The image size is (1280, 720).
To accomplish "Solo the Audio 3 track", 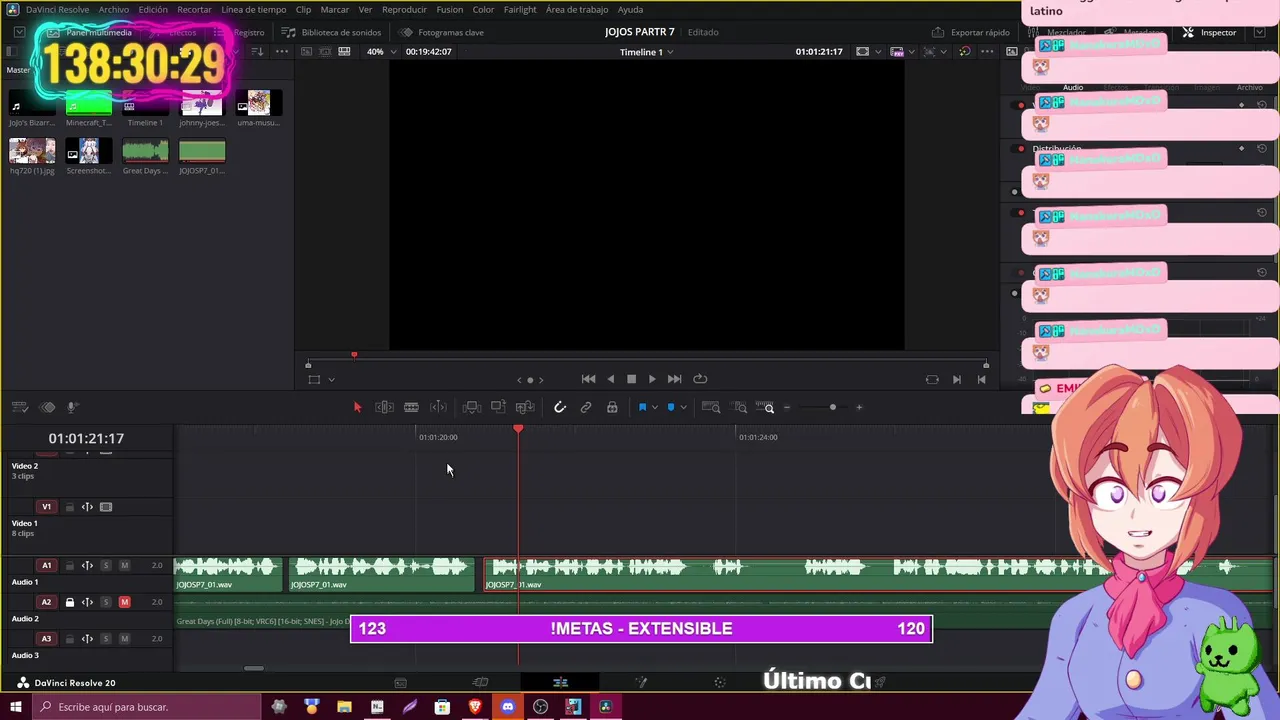I will click(106, 638).
